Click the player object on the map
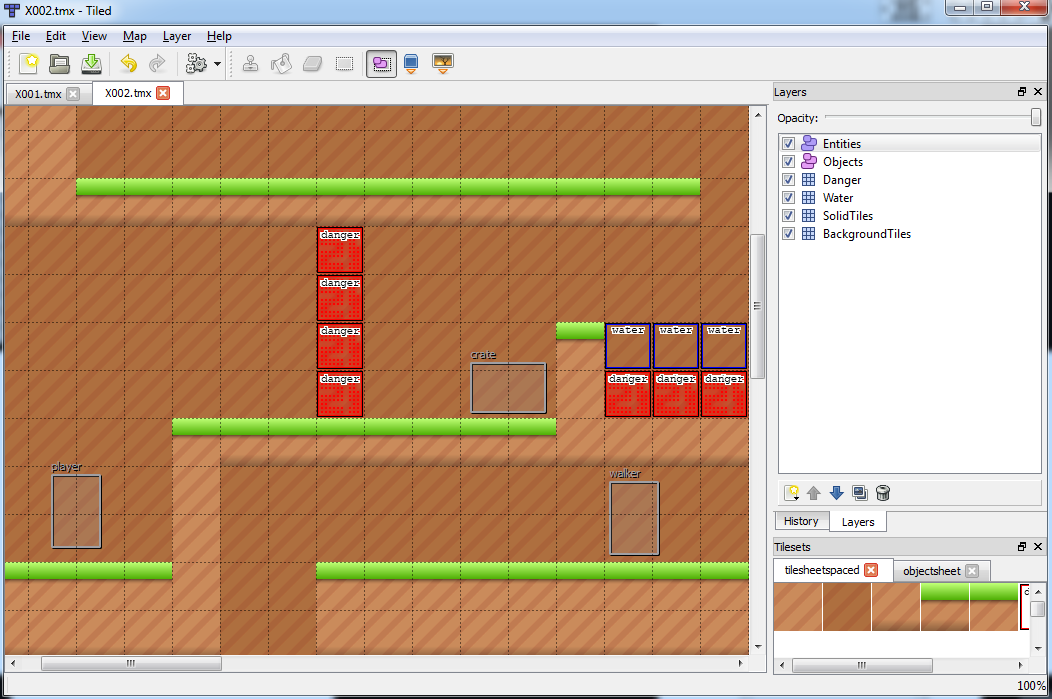The height and width of the screenshot is (699, 1052). click(76, 511)
